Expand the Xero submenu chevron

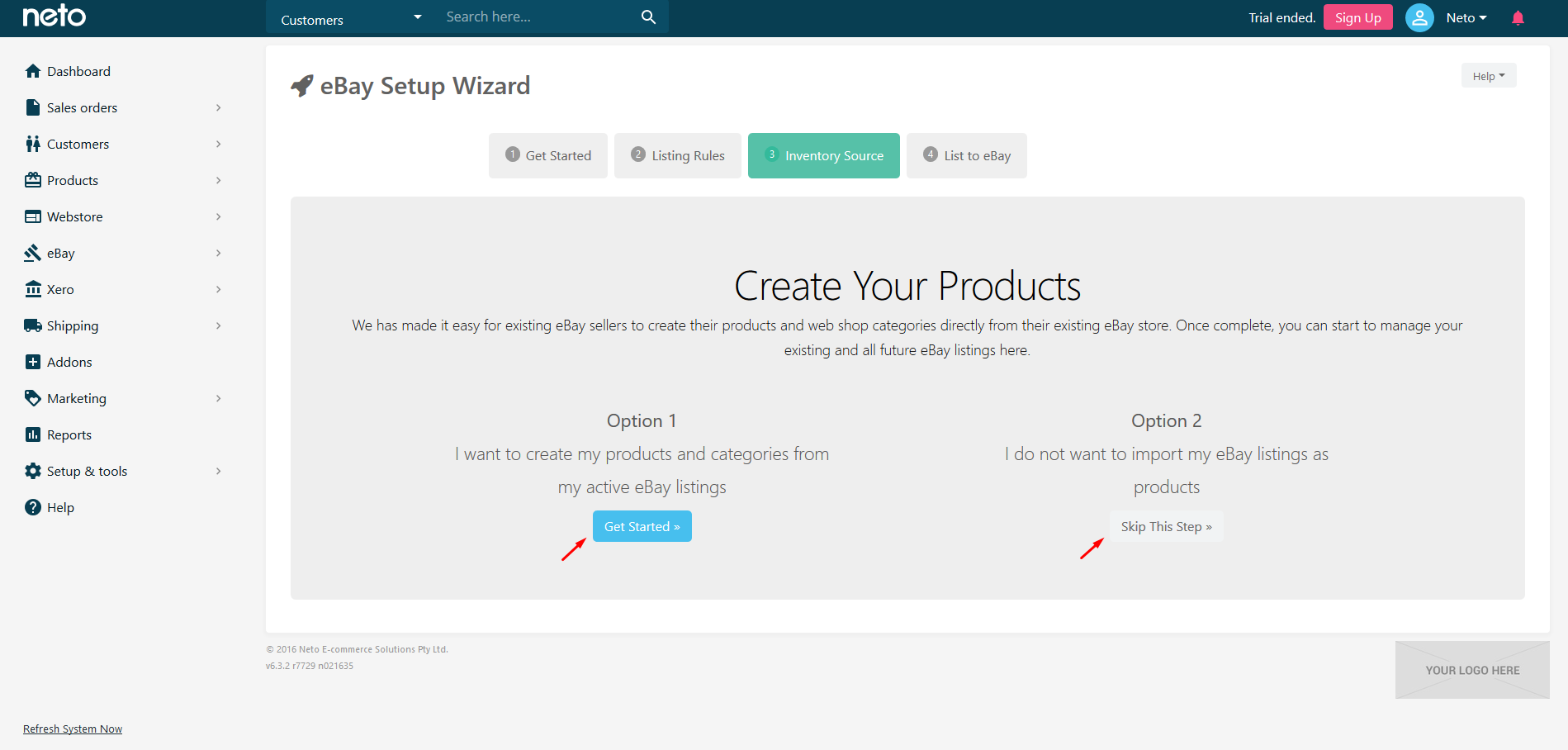(x=218, y=289)
